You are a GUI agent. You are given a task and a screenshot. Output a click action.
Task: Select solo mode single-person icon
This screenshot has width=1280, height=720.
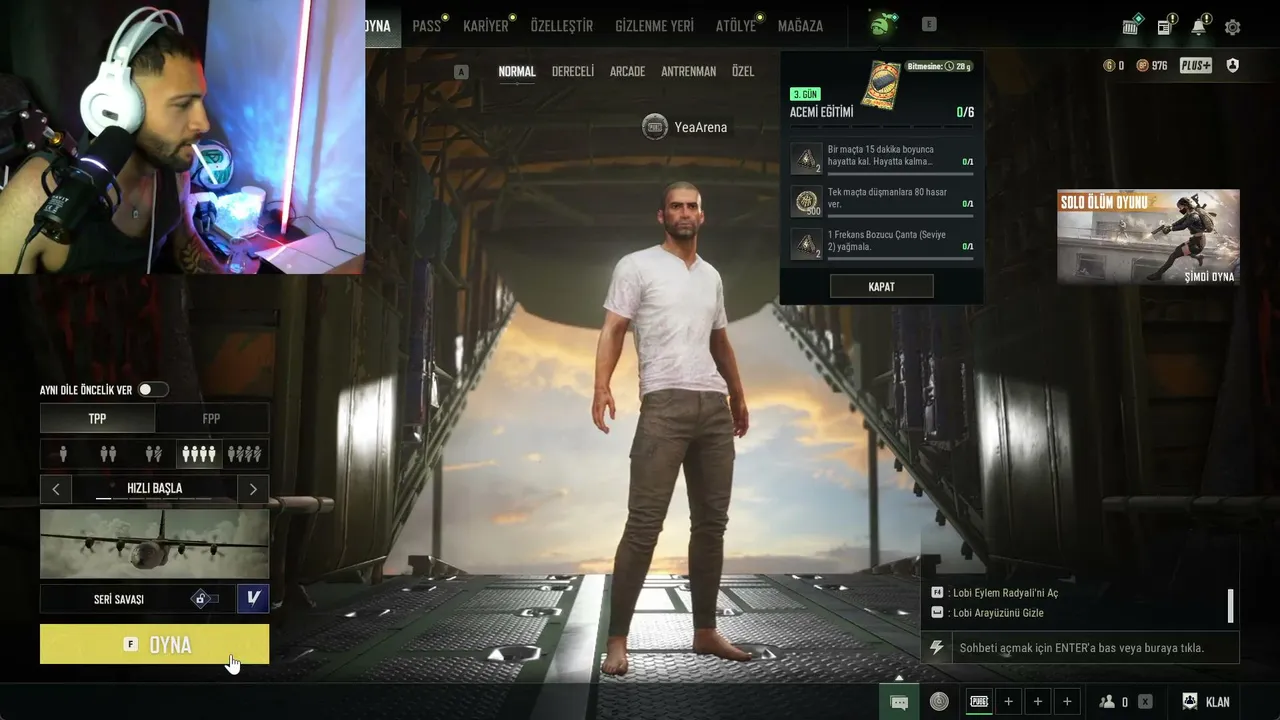click(x=63, y=454)
